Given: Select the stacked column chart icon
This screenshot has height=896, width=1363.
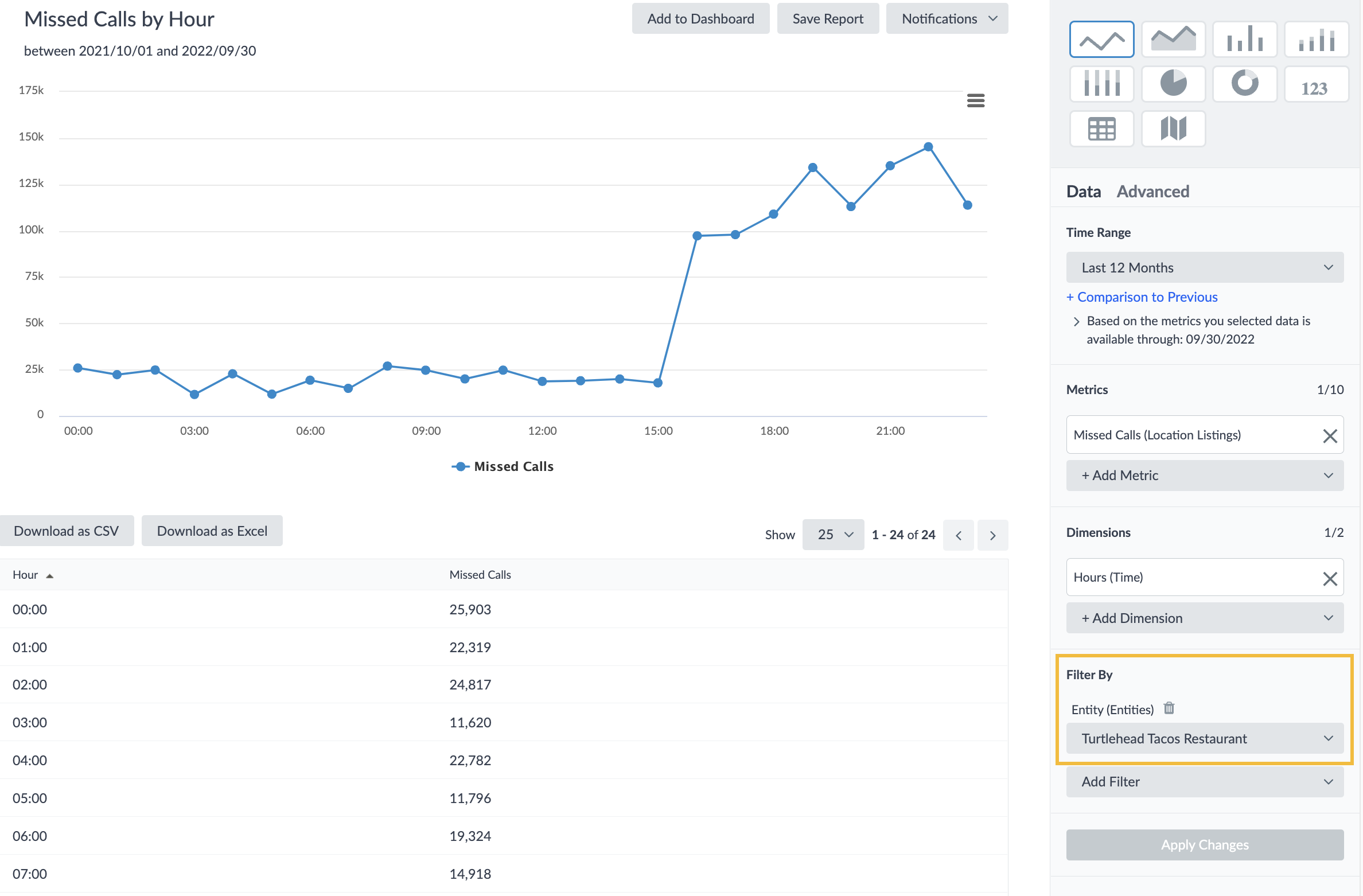Looking at the screenshot, I should [1317, 40].
